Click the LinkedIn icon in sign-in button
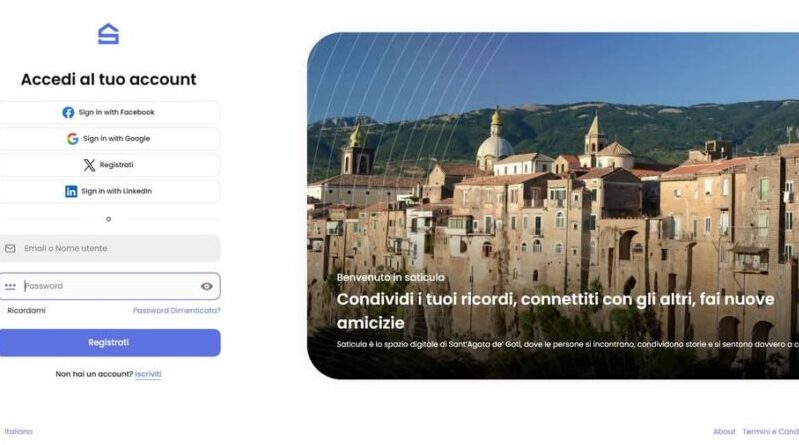This screenshot has height=445, width=799. (71, 191)
